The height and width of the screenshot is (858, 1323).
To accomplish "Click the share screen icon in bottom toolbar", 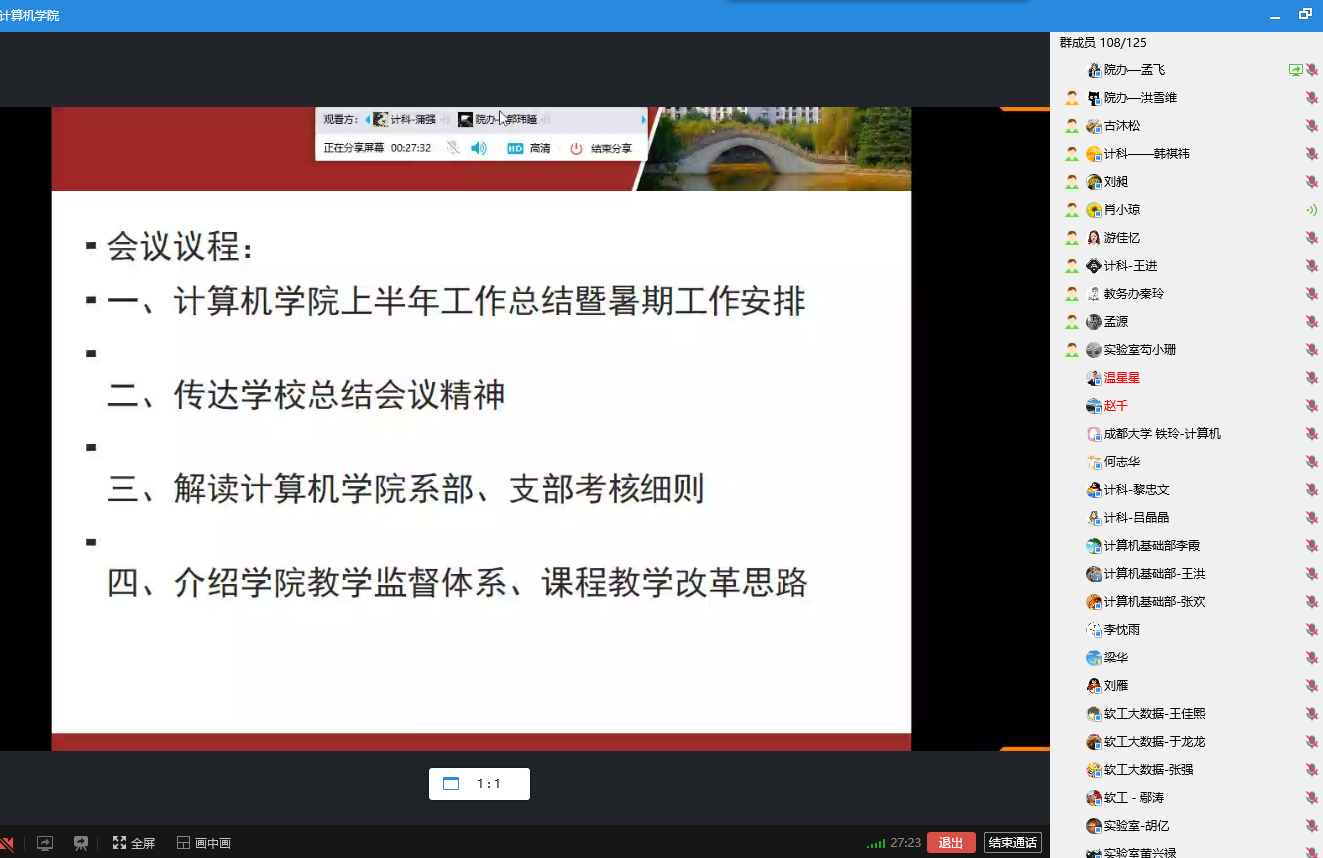I will click(45, 843).
